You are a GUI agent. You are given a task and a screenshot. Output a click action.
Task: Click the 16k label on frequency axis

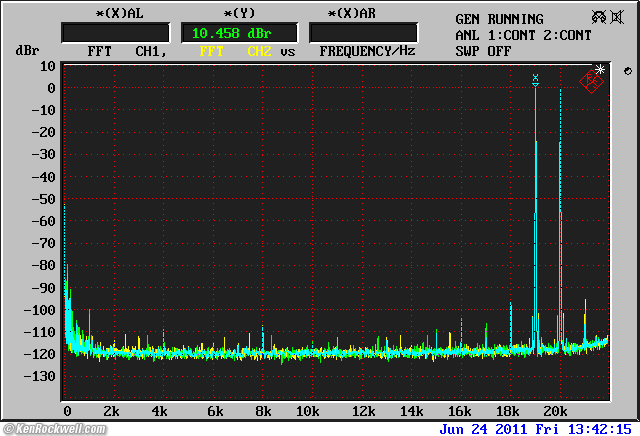coord(460,411)
